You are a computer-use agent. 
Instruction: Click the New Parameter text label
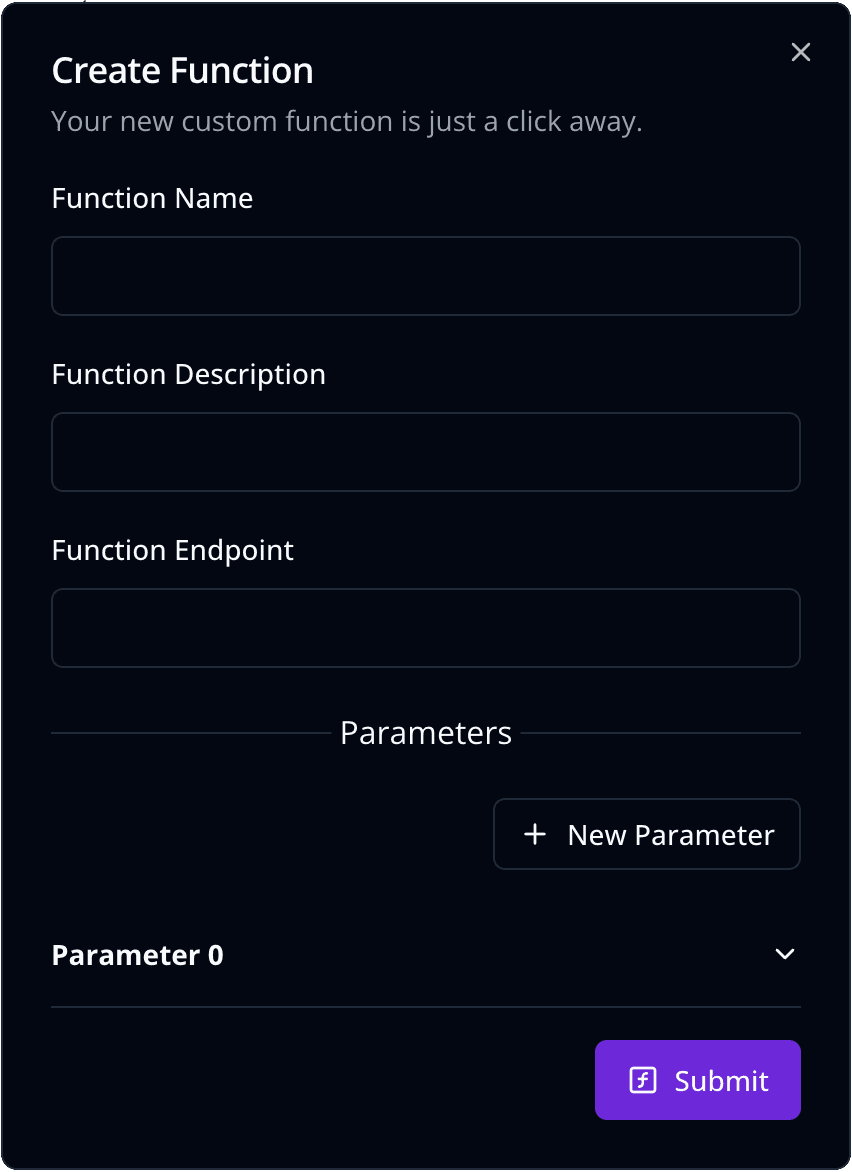(671, 835)
